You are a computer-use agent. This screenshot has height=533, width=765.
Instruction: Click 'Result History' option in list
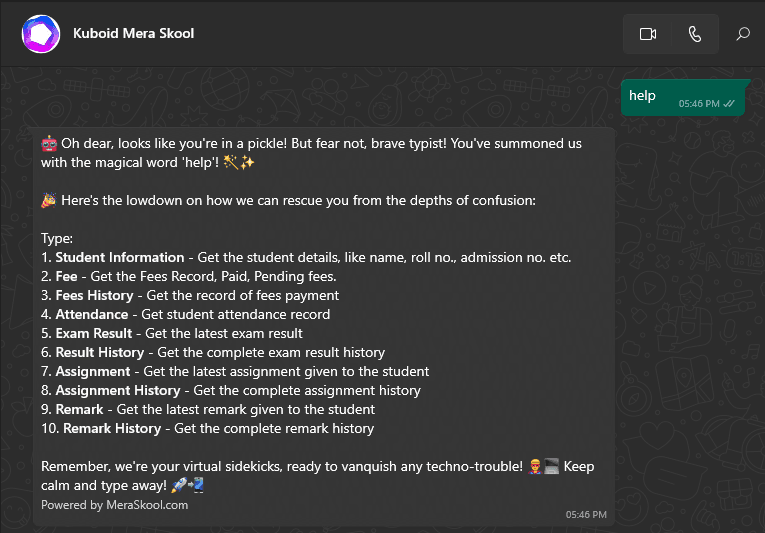(101, 352)
